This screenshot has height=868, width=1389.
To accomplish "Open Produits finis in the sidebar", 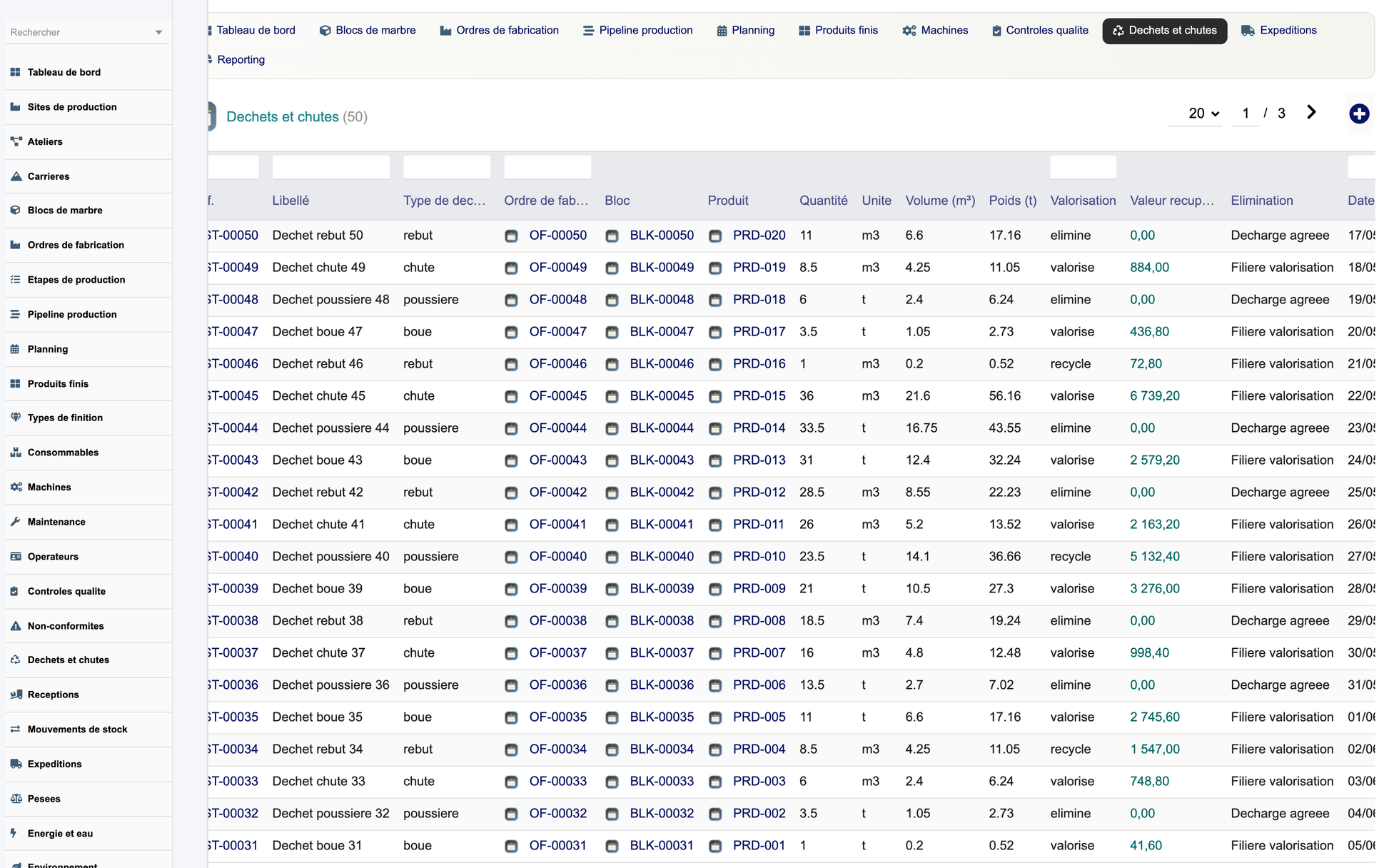I will (x=58, y=384).
